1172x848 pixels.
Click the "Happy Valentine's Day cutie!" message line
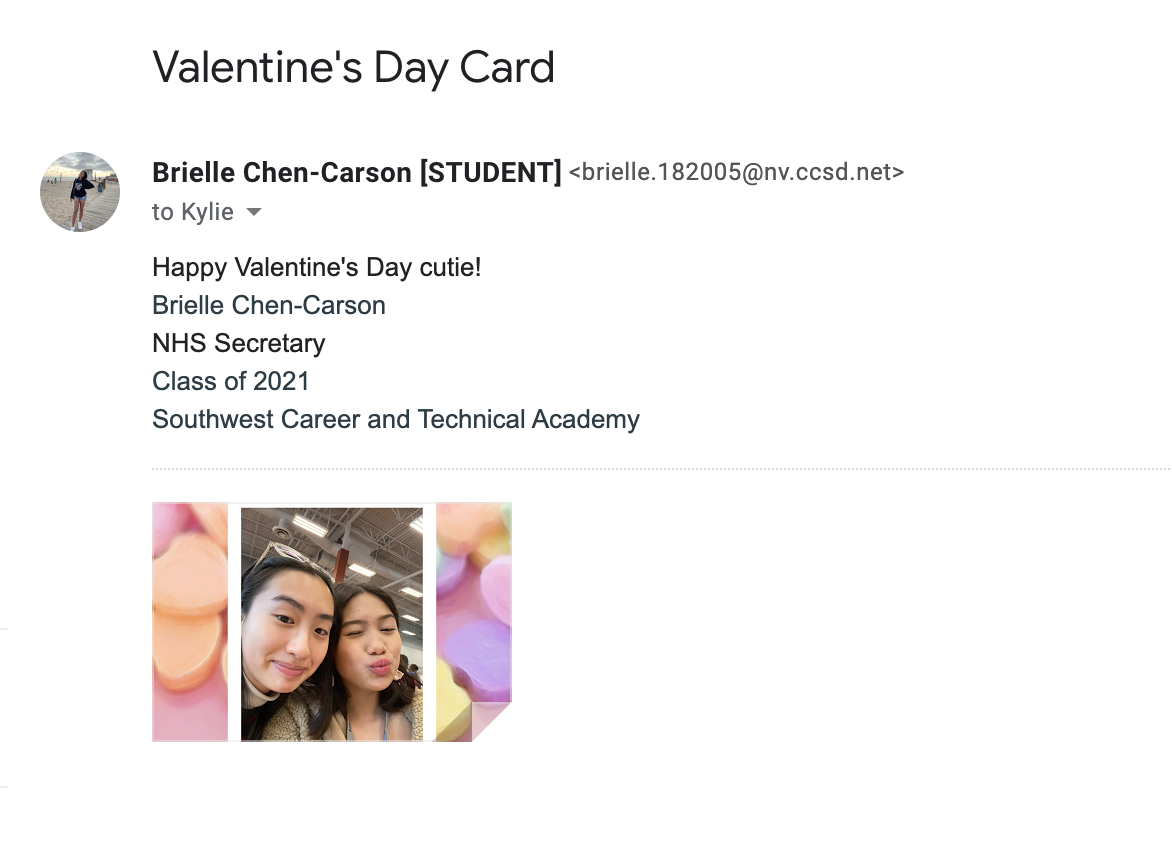pos(317,267)
